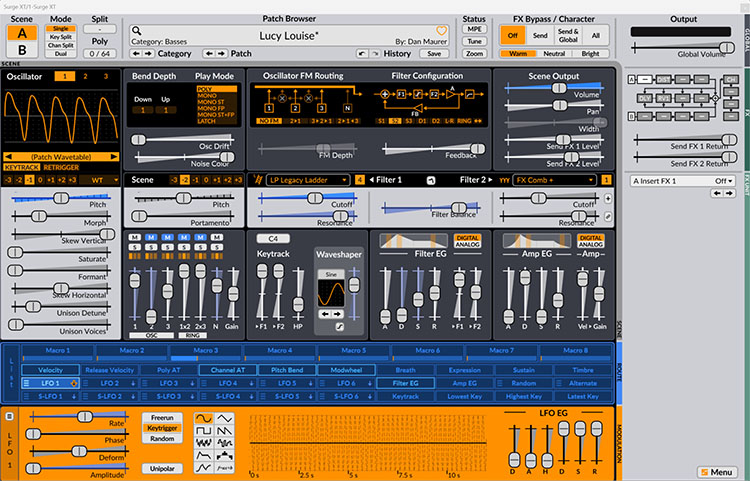
Task: Solo the noise channel in mixer
Action: point(217,247)
